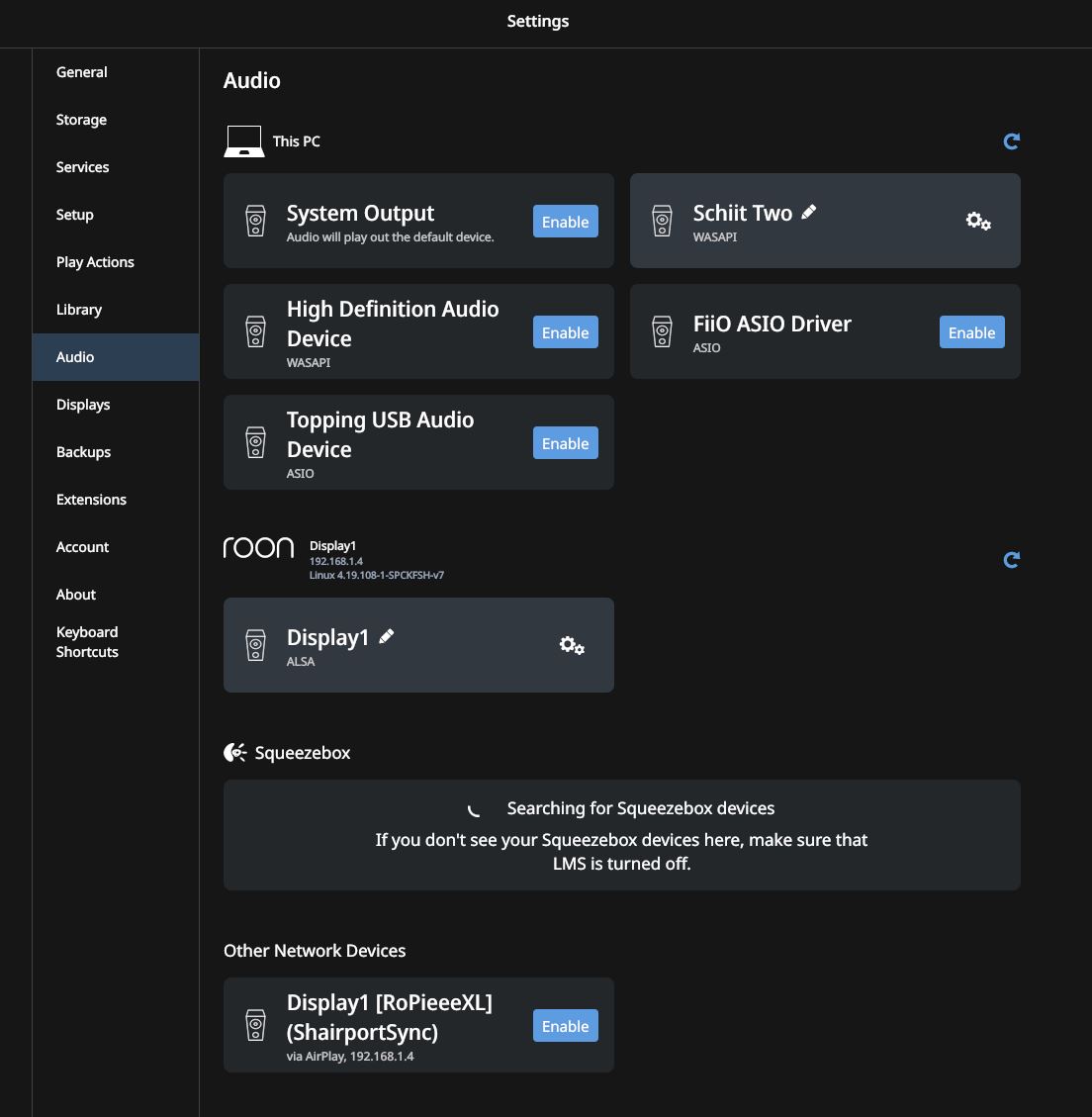
Task: Enable Topping USB Audio Device
Action: (x=565, y=443)
